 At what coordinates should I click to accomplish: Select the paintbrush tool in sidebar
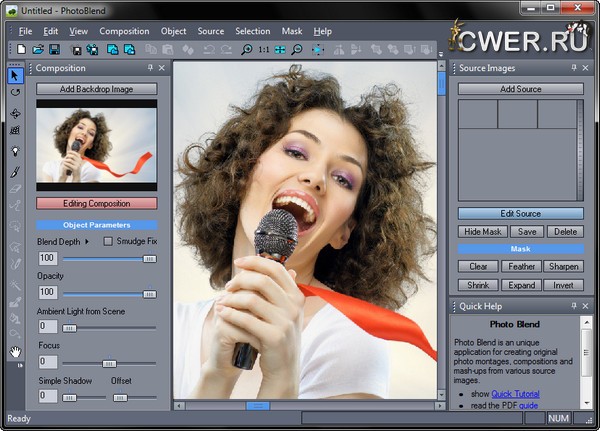pos(15,171)
